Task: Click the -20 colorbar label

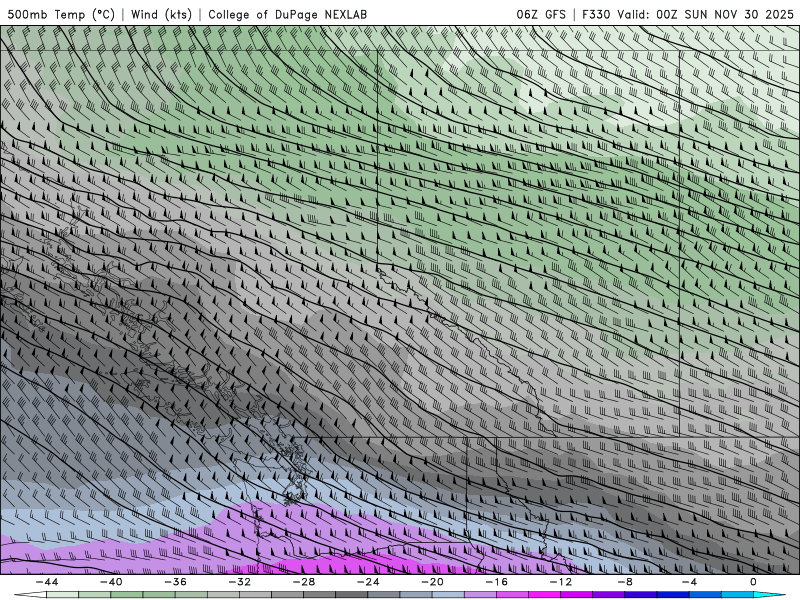Action: point(433,582)
